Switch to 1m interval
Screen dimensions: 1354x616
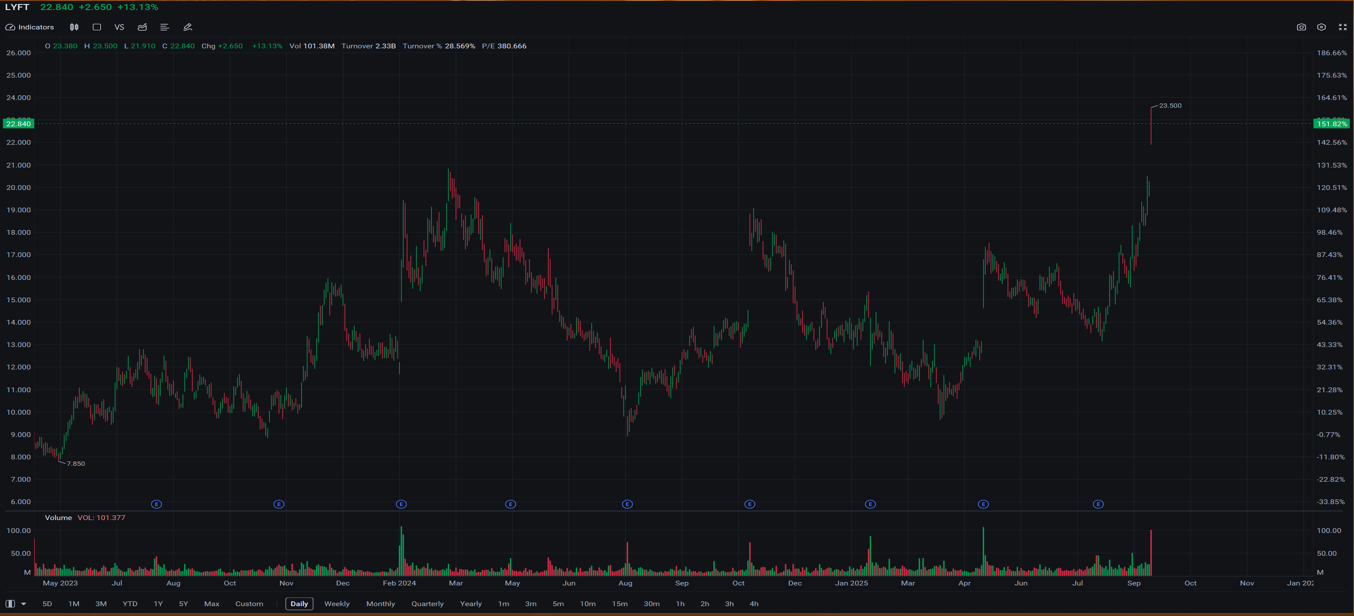(503, 604)
